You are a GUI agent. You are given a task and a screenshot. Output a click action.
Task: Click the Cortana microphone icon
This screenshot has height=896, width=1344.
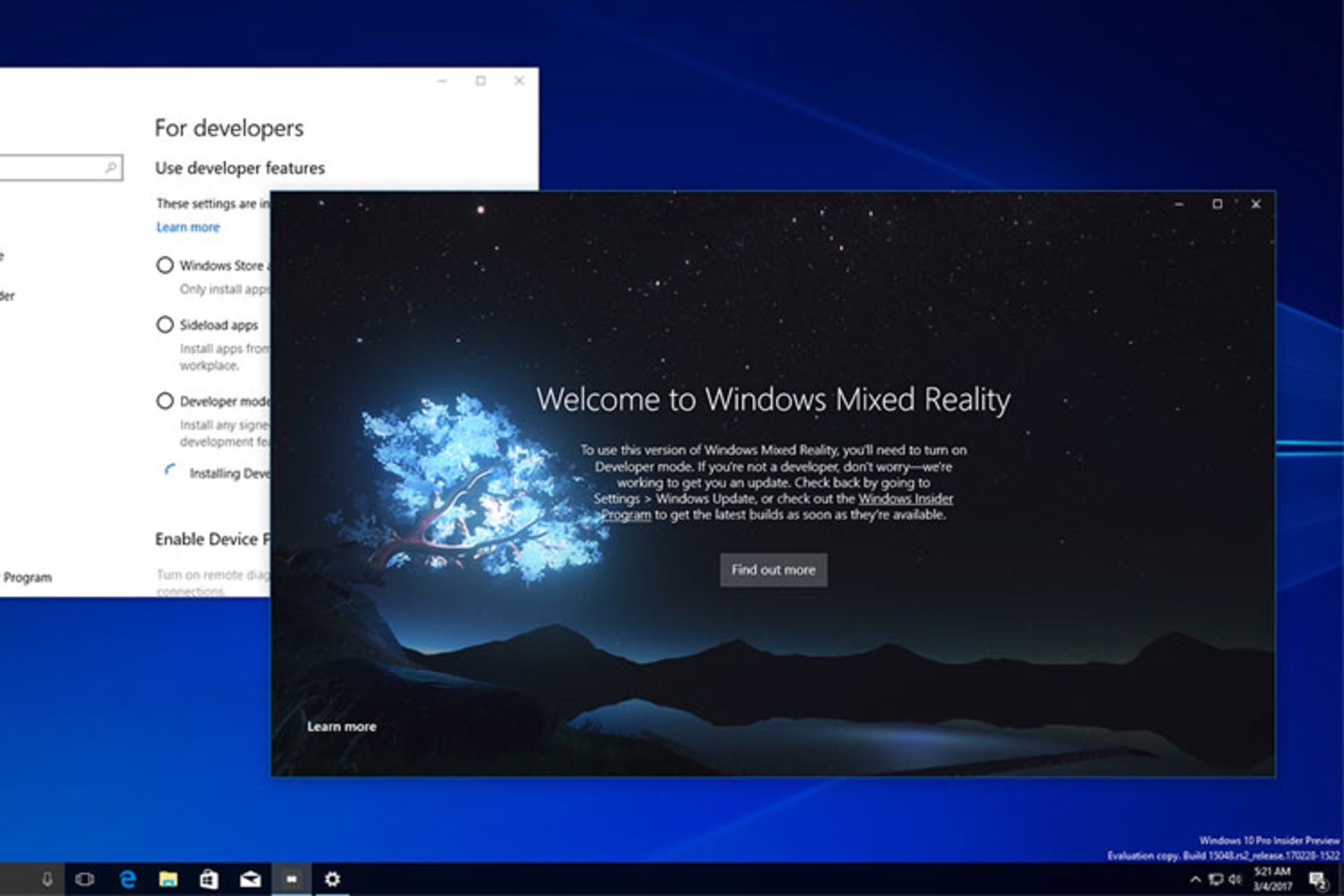[47, 879]
